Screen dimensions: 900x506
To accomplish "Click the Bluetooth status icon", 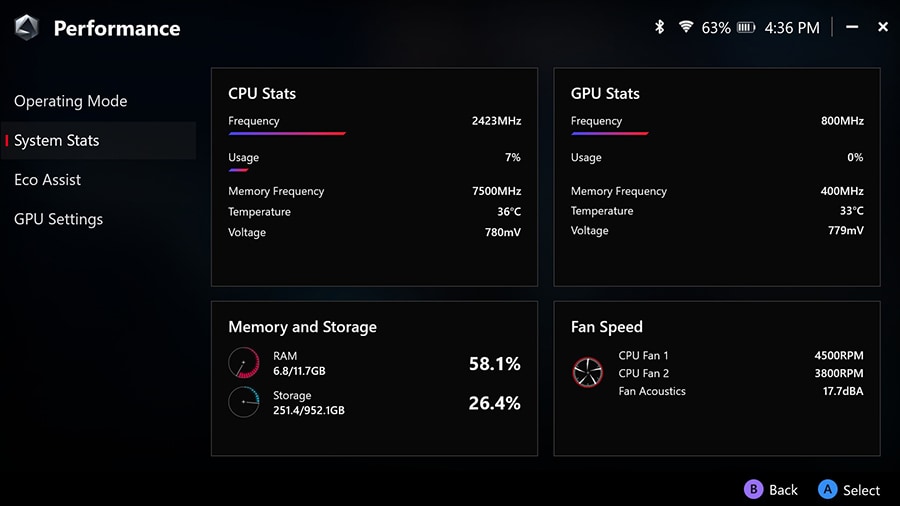I will click(x=659, y=27).
